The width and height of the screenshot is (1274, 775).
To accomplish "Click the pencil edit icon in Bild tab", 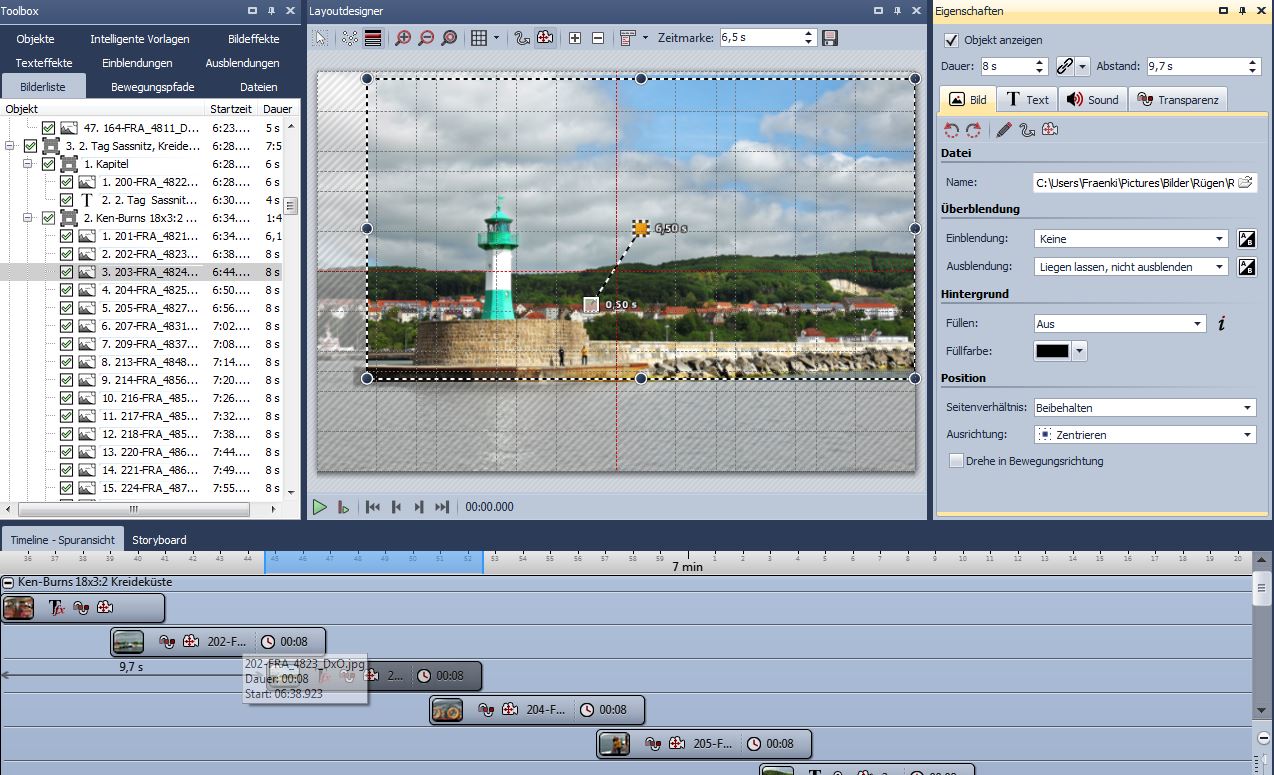I will click(x=1004, y=130).
